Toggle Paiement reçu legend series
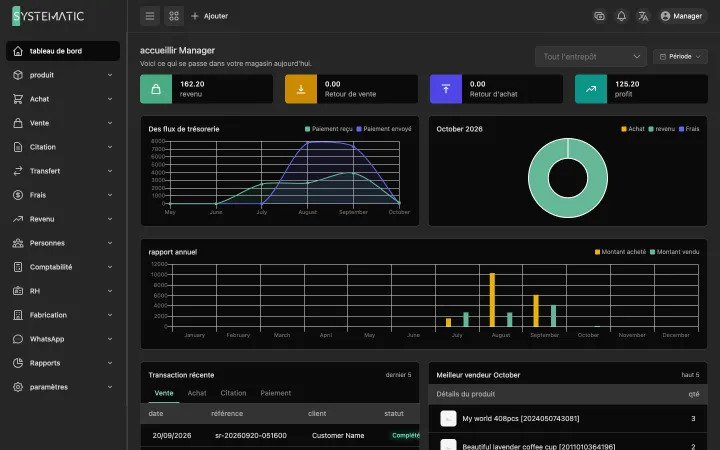Viewport: 720px width, 450px height. [x=329, y=129]
